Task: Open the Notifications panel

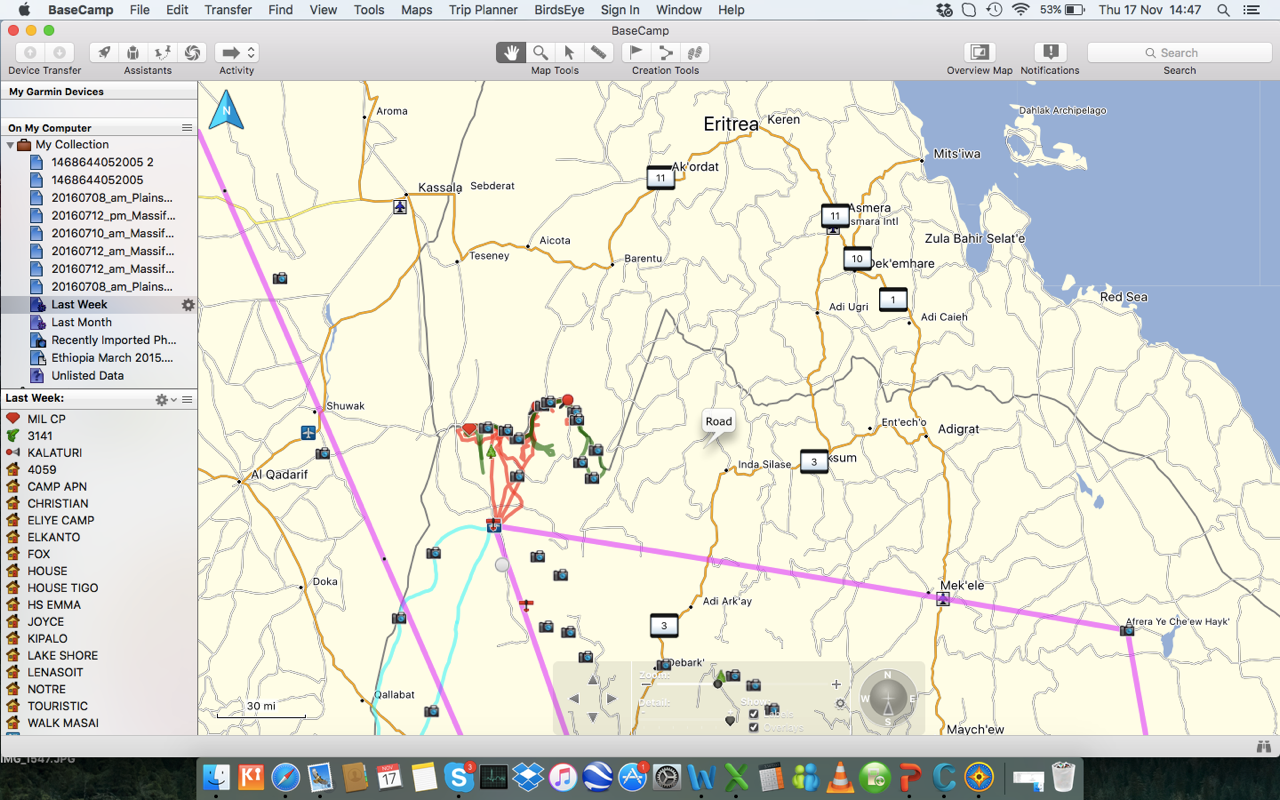Action: coord(1049,53)
